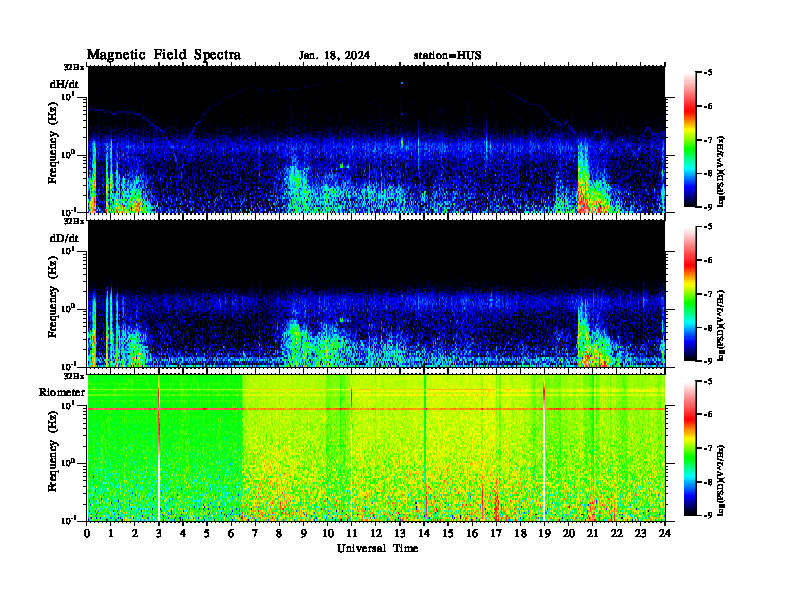Click the -9 tick on the Riometer colorbar
This screenshot has height=612, width=792.
pyautogui.click(x=708, y=515)
